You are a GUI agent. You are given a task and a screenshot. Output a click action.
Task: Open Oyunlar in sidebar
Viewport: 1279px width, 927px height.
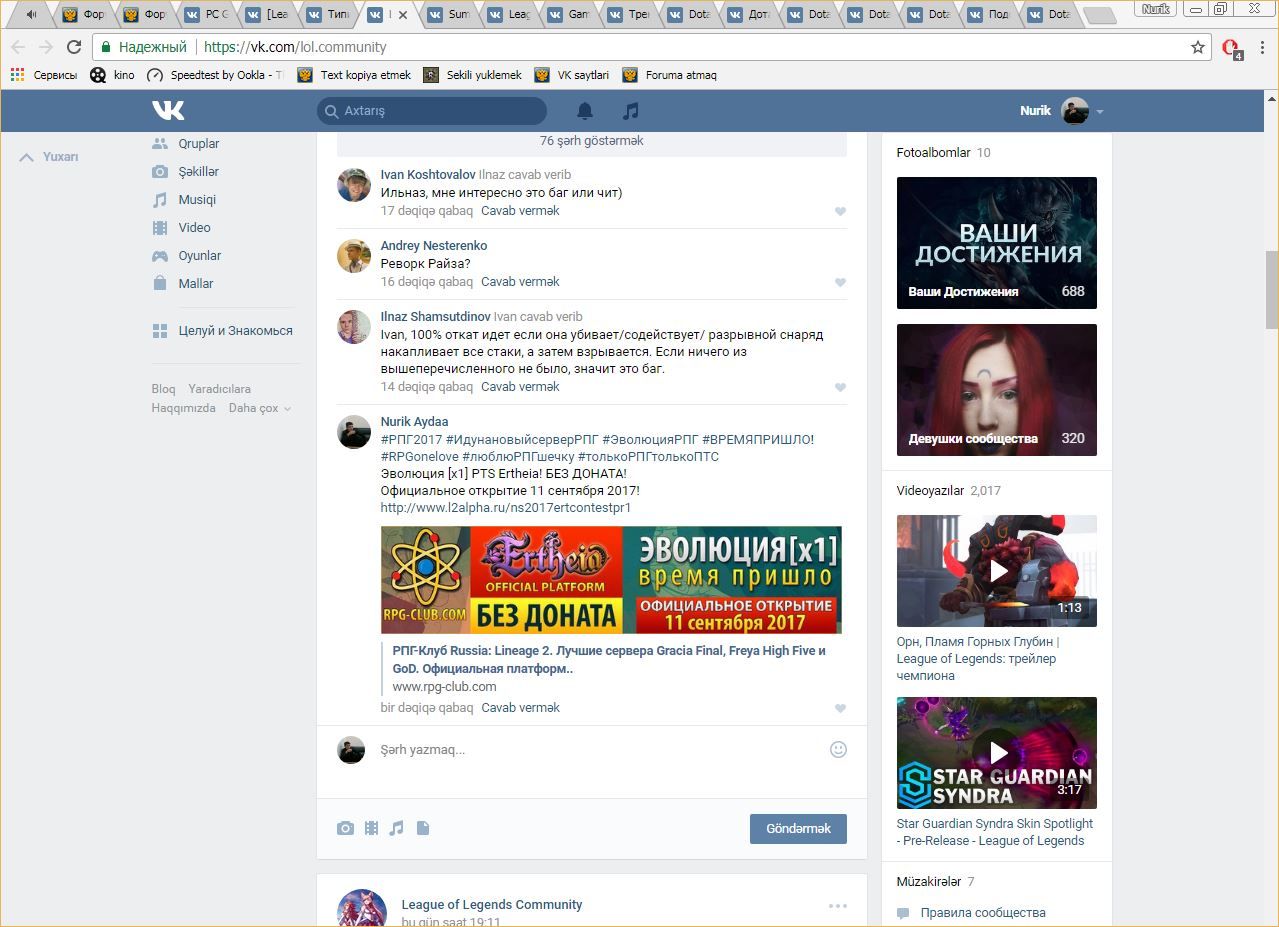click(200, 256)
